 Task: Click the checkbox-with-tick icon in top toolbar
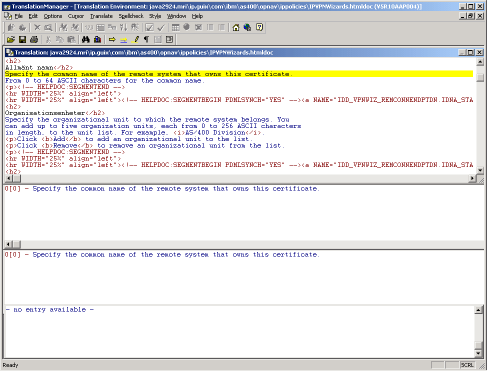(x=150, y=27)
